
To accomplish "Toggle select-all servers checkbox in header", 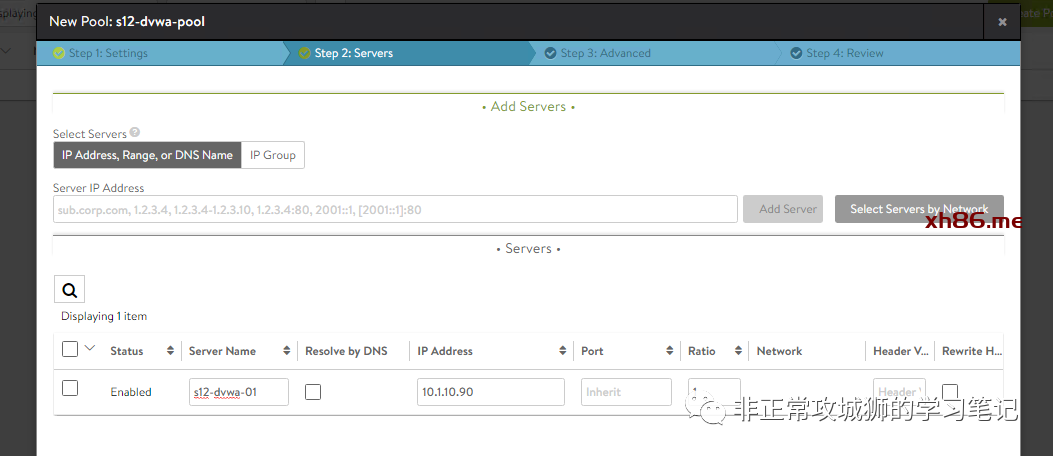I will (x=70, y=349).
